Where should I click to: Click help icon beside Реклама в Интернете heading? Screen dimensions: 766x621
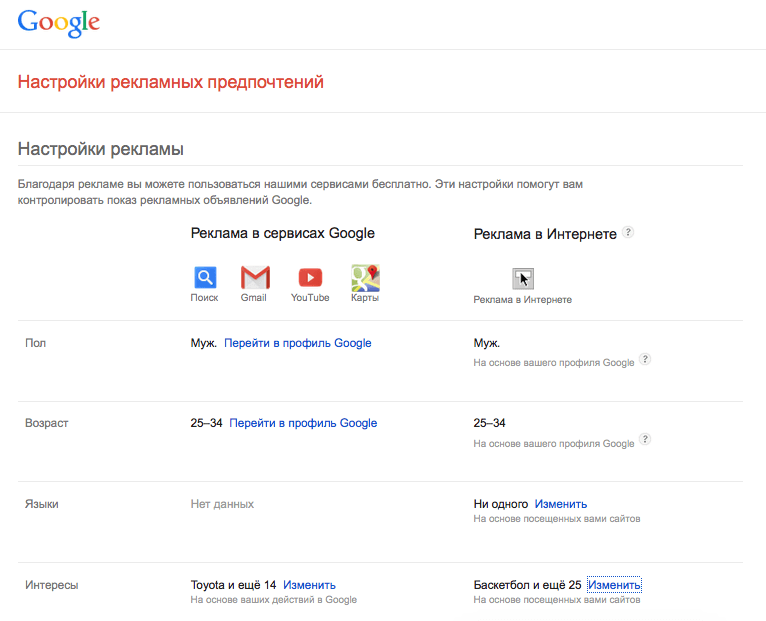point(628,232)
